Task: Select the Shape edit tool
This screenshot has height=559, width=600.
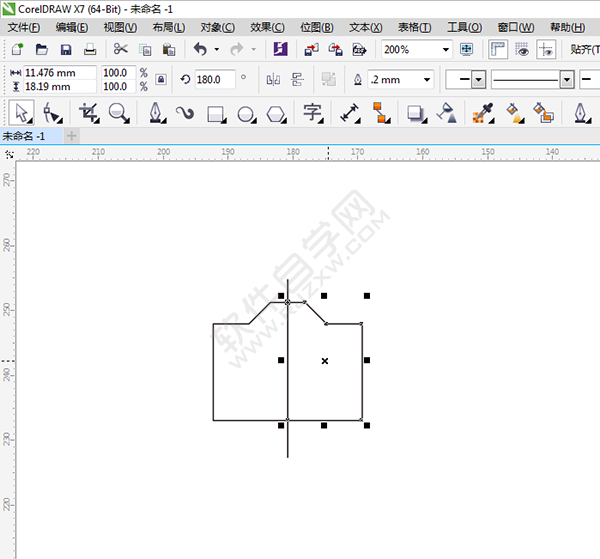Action: 52,113
